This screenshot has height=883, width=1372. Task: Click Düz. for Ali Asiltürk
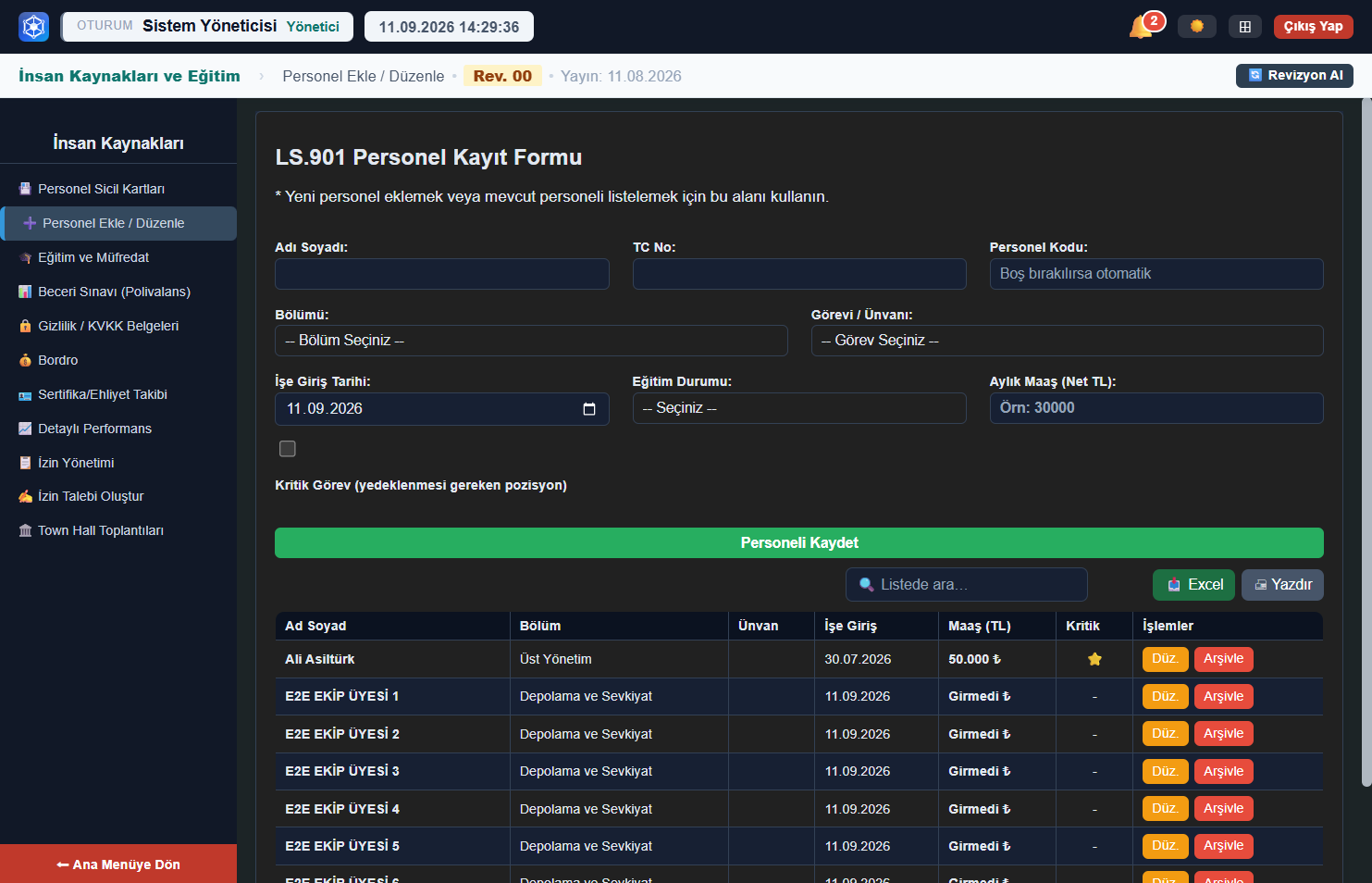click(x=1165, y=659)
